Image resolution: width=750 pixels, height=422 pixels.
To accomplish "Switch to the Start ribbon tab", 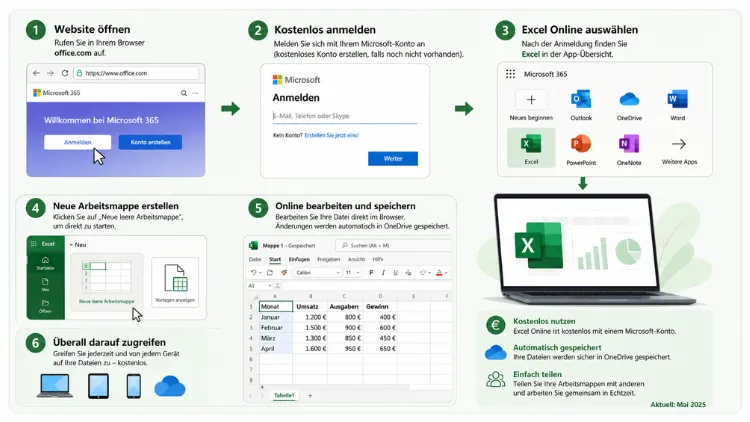I will (x=275, y=259).
